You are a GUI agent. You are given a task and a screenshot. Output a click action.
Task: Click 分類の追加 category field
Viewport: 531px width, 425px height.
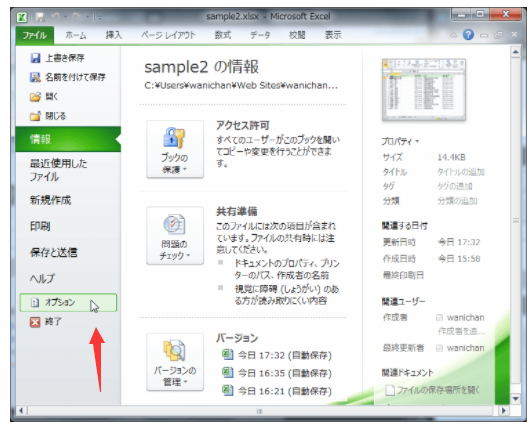pos(457,201)
